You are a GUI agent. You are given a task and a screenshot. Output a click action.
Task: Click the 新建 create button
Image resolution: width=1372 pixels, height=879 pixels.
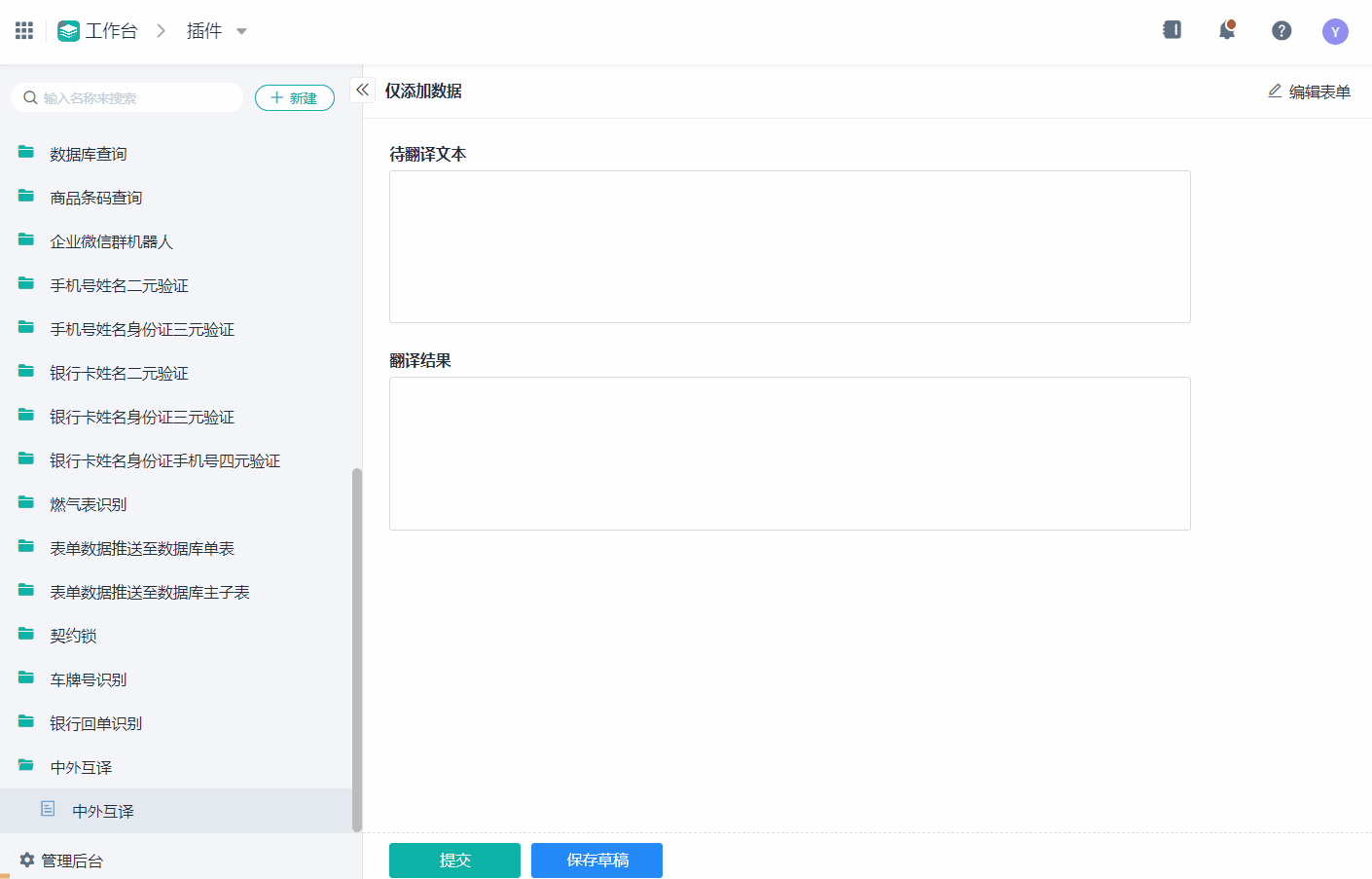coord(294,98)
